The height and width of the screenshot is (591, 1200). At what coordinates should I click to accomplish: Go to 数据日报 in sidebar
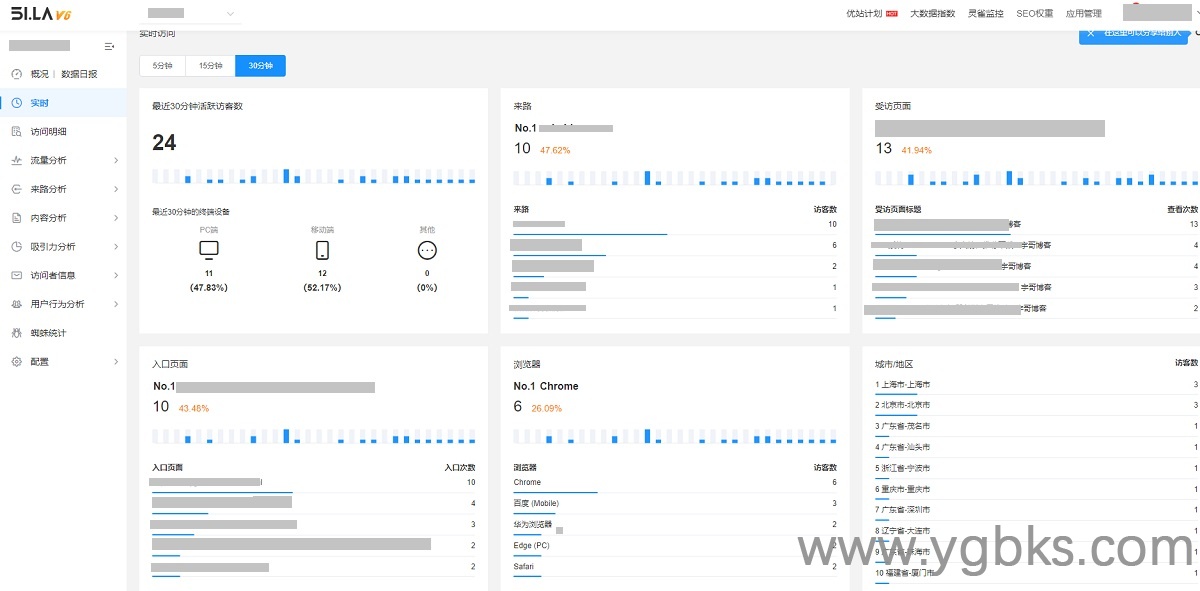pos(79,74)
